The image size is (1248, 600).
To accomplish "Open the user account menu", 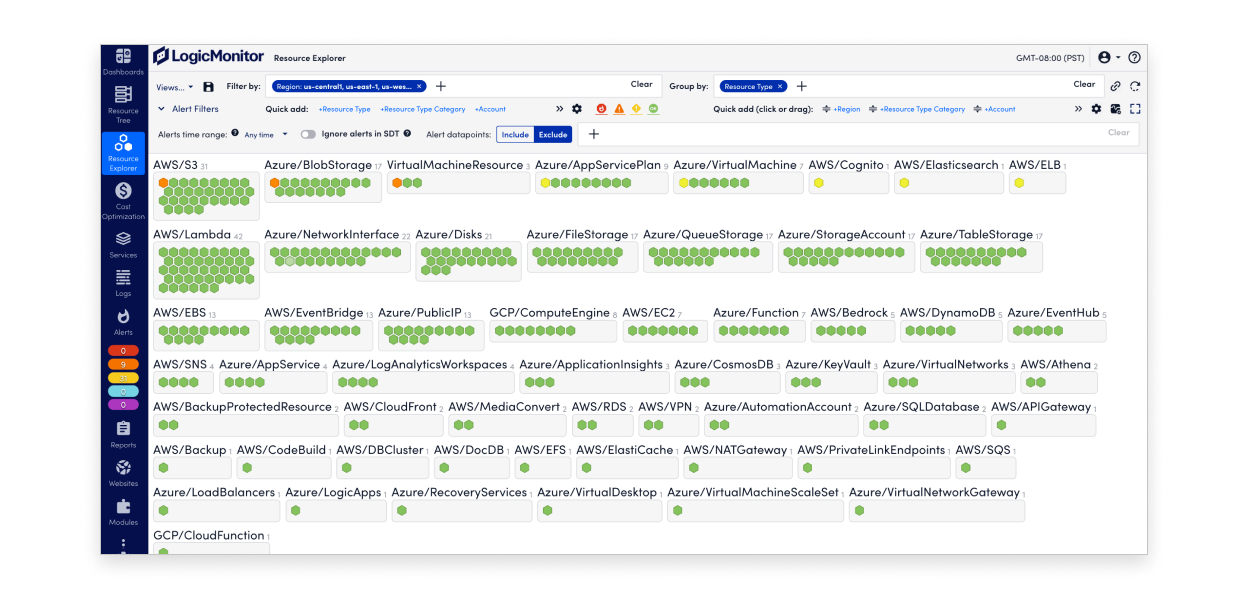I will [x=1108, y=58].
